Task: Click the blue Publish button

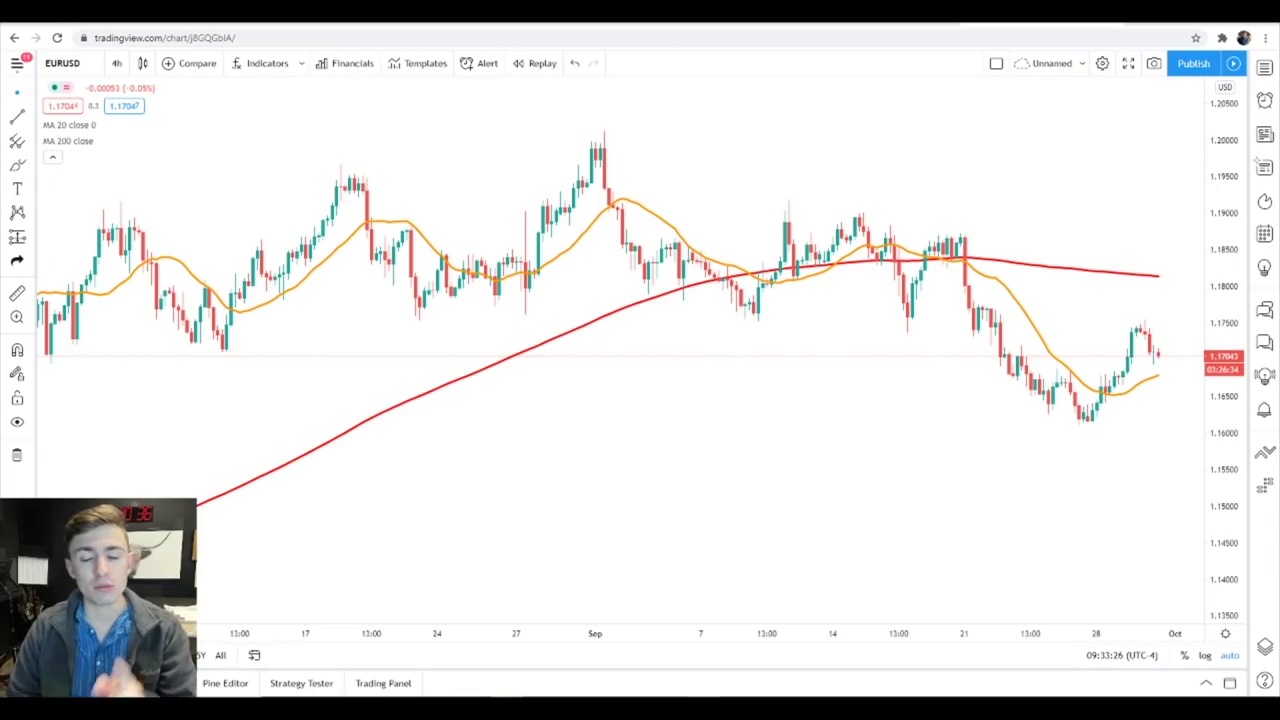Action: [1193, 63]
